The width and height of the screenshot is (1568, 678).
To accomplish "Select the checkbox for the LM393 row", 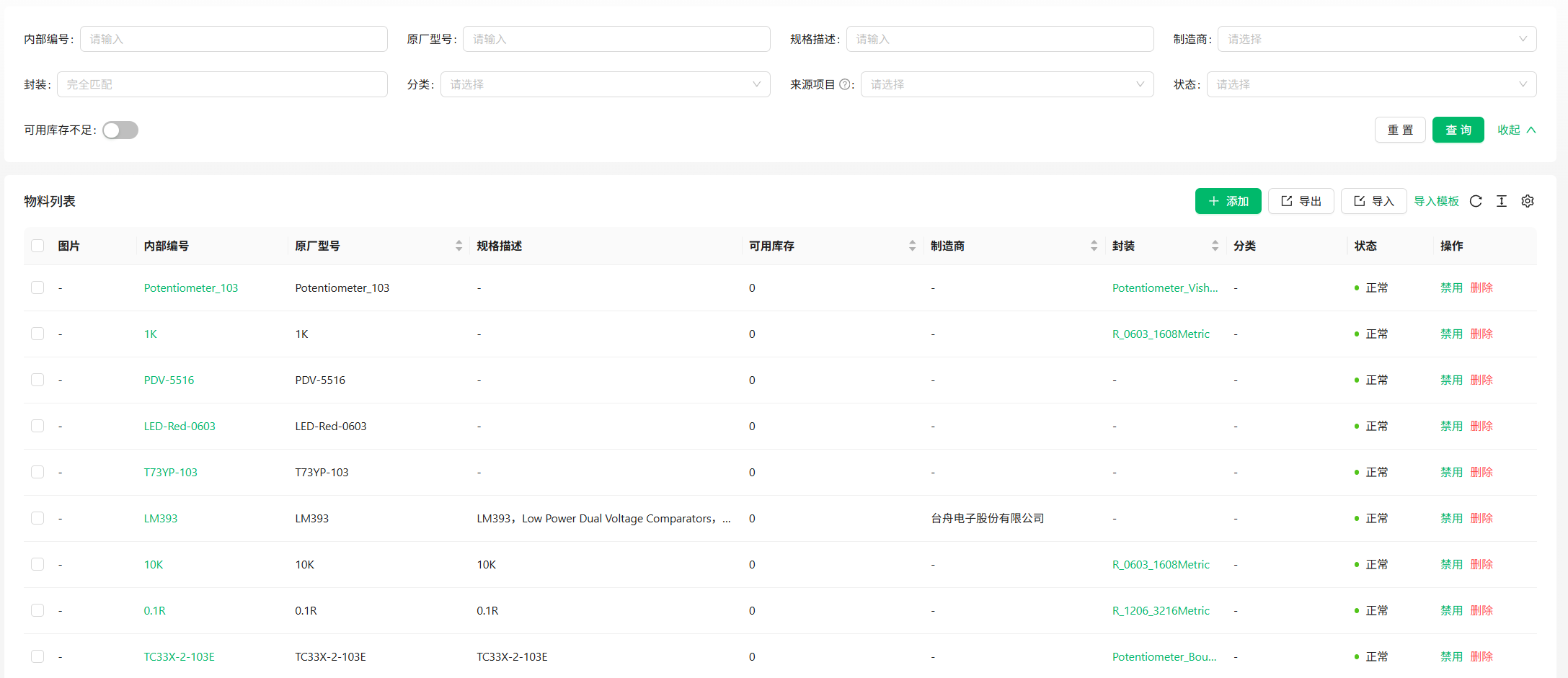I will 37,518.
